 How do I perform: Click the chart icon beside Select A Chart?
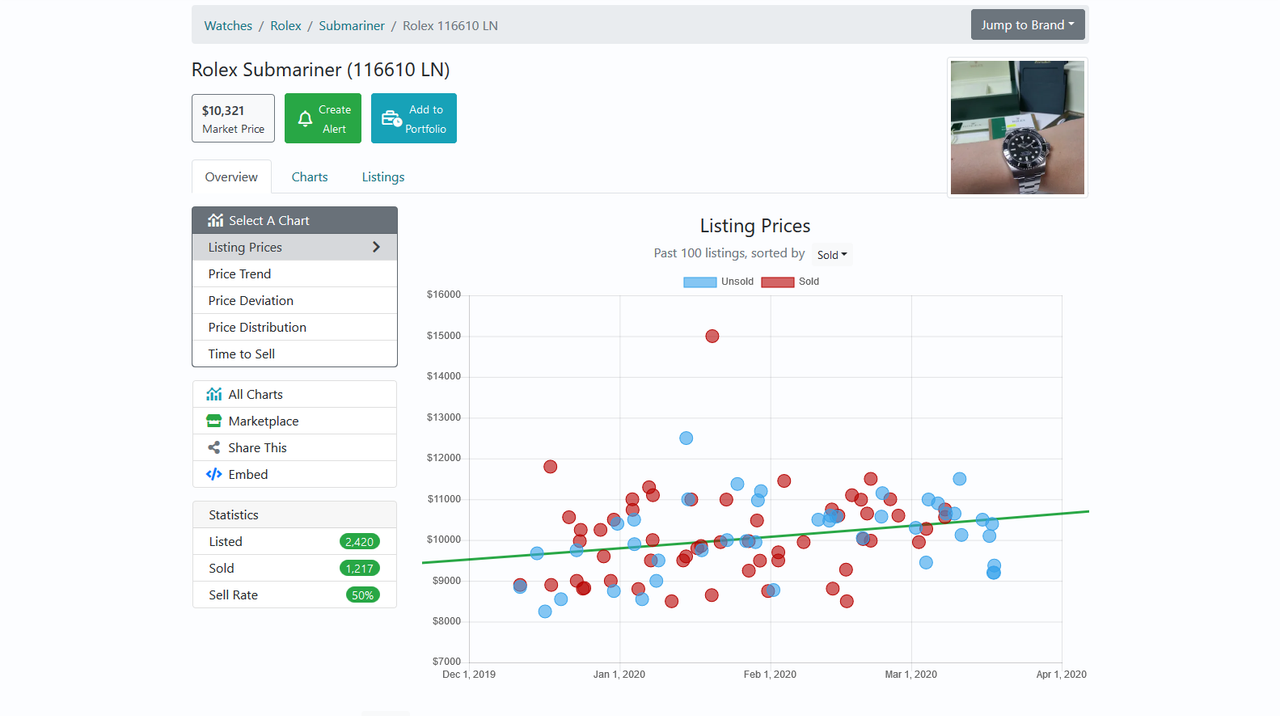(x=215, y=220)
